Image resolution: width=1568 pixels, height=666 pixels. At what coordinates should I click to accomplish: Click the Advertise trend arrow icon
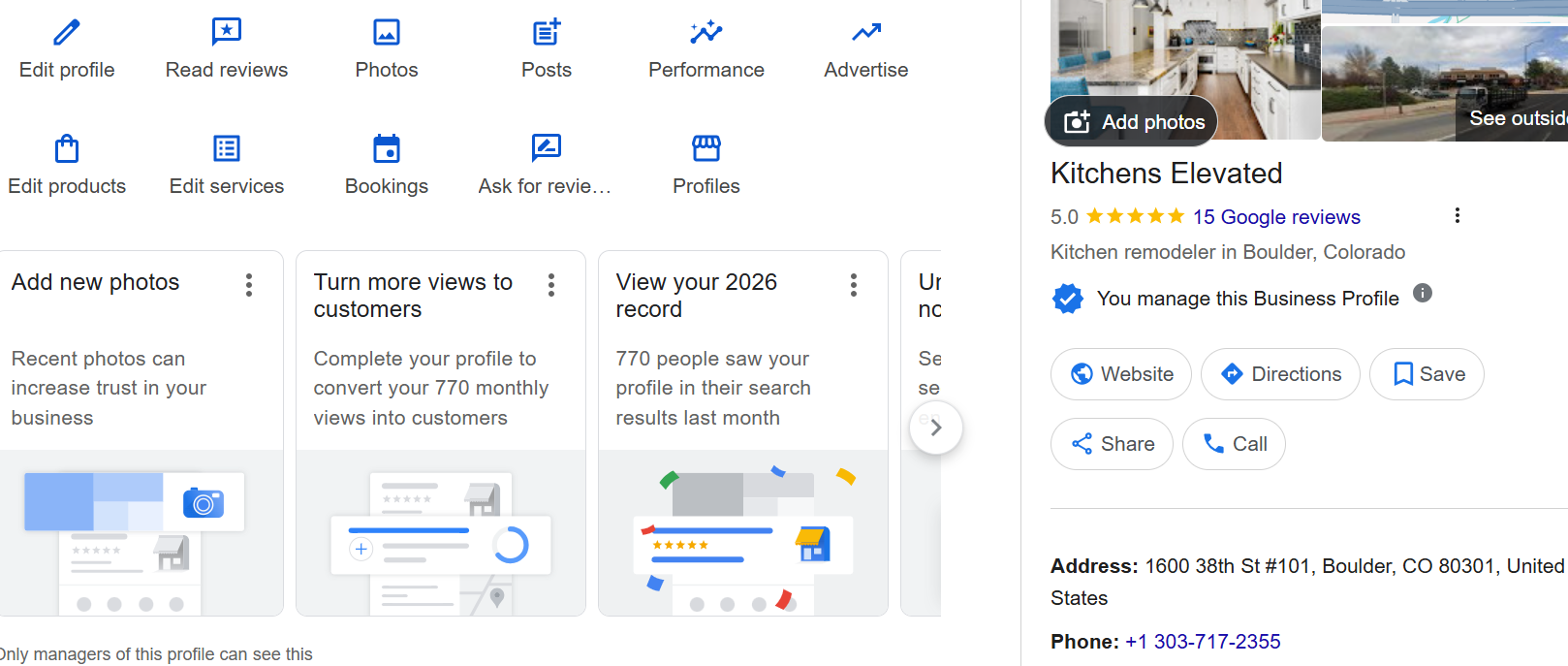[866, 32]
